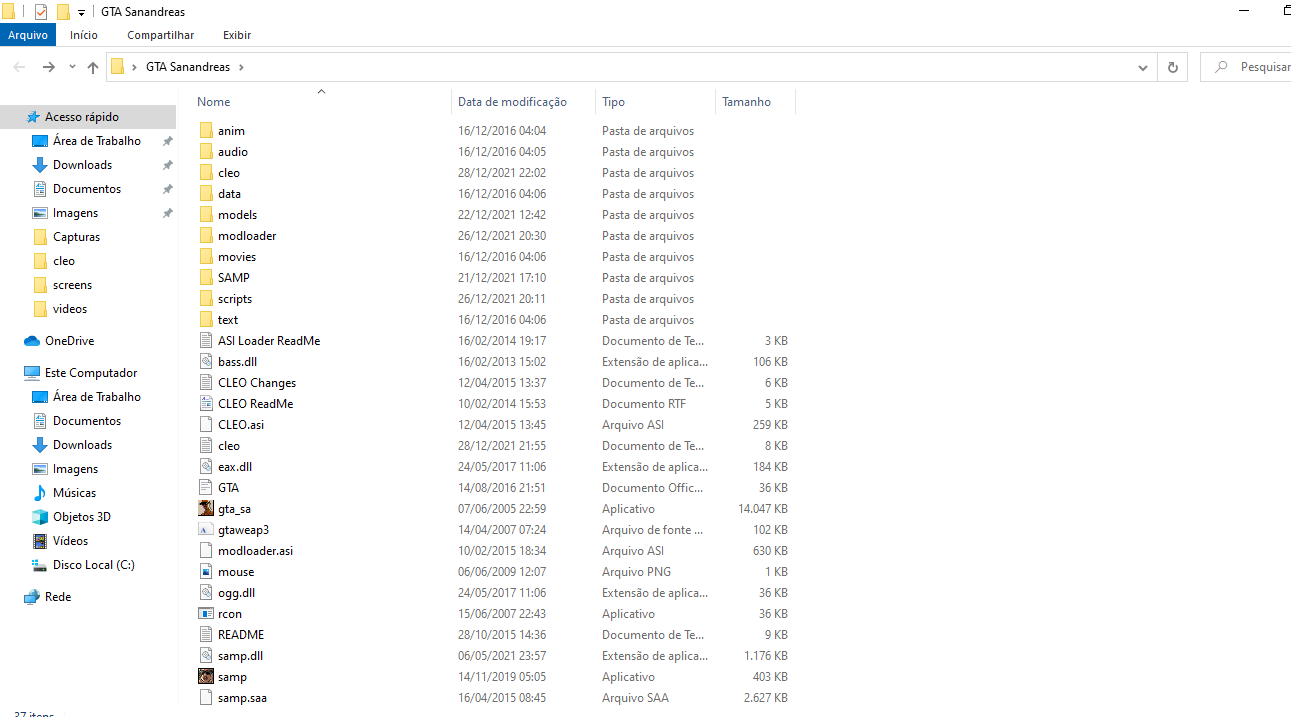Image resolution: width=1291 pixels, height=717 pixels.
Task: Open screens folder in navigation pane
Action: (x=72, y=285)
